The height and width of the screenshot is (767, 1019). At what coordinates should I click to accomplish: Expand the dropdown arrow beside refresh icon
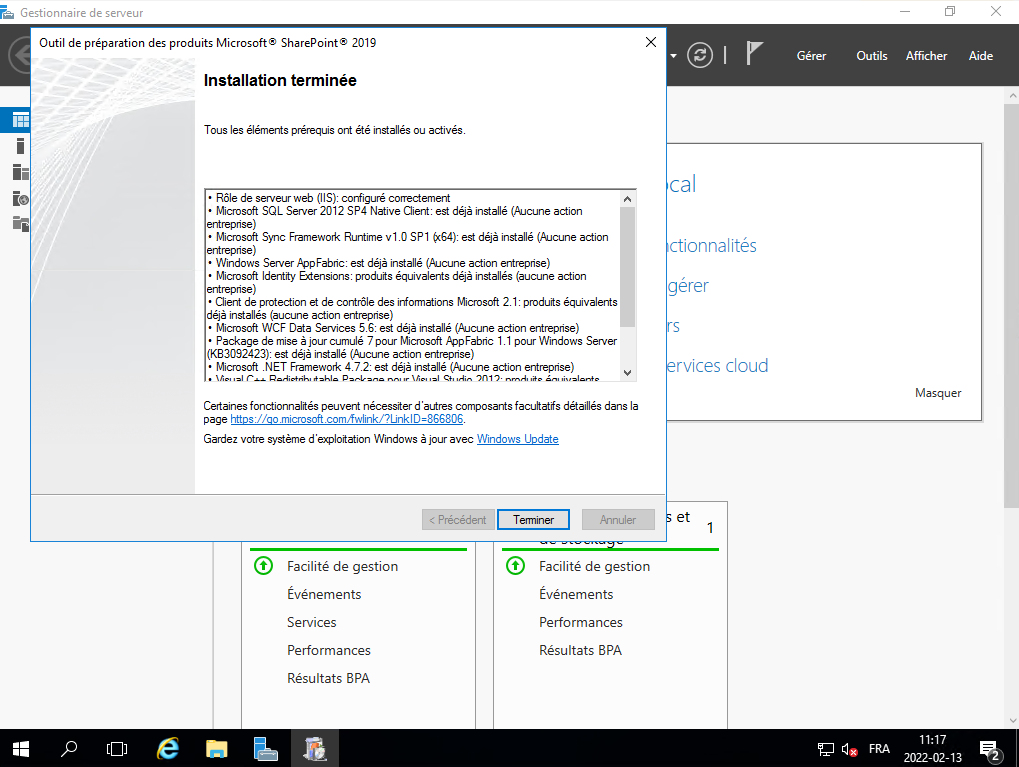674,55
